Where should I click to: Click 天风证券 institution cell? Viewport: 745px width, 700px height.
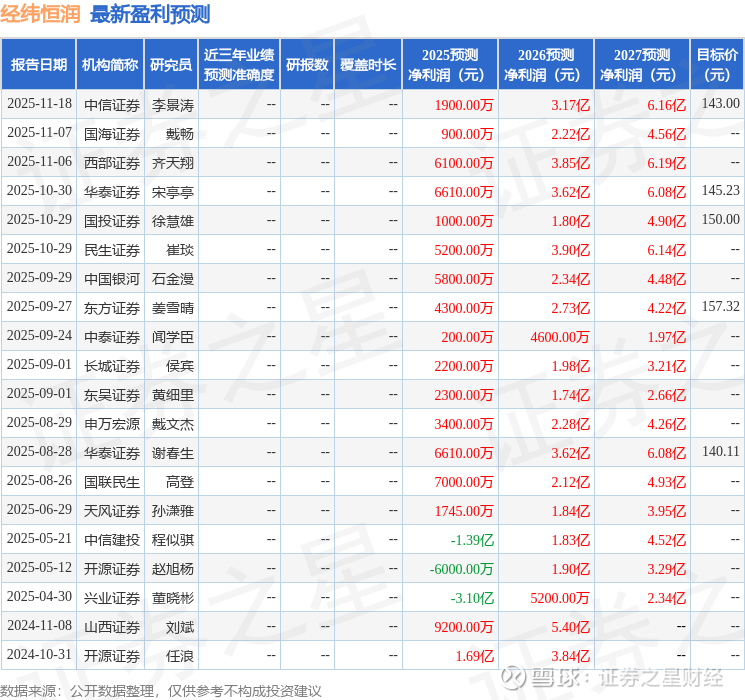[x=112, y=511]
